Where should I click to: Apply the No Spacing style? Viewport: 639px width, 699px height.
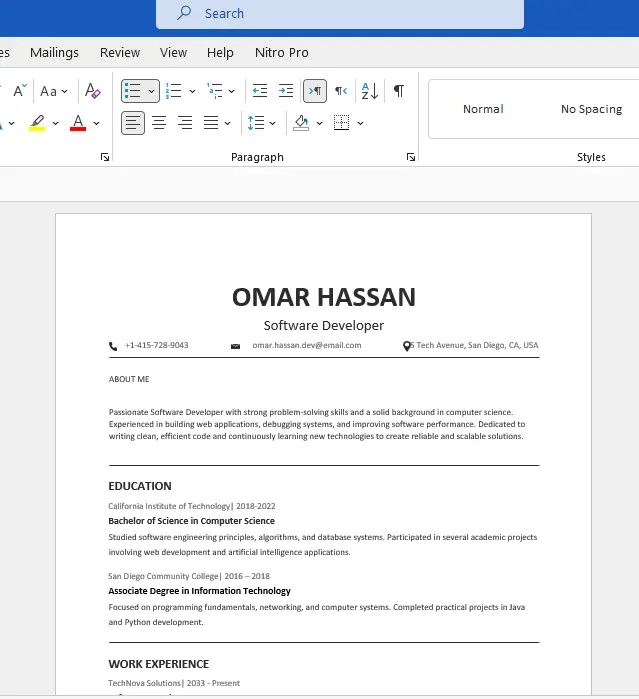tap(591, 109)
